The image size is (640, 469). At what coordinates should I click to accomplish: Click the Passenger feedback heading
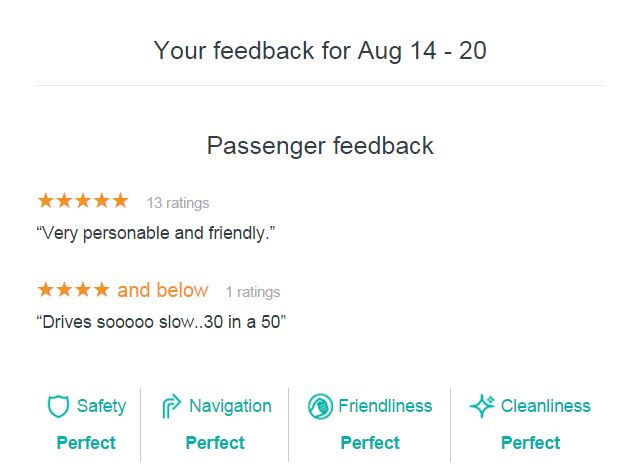(320, 146)
